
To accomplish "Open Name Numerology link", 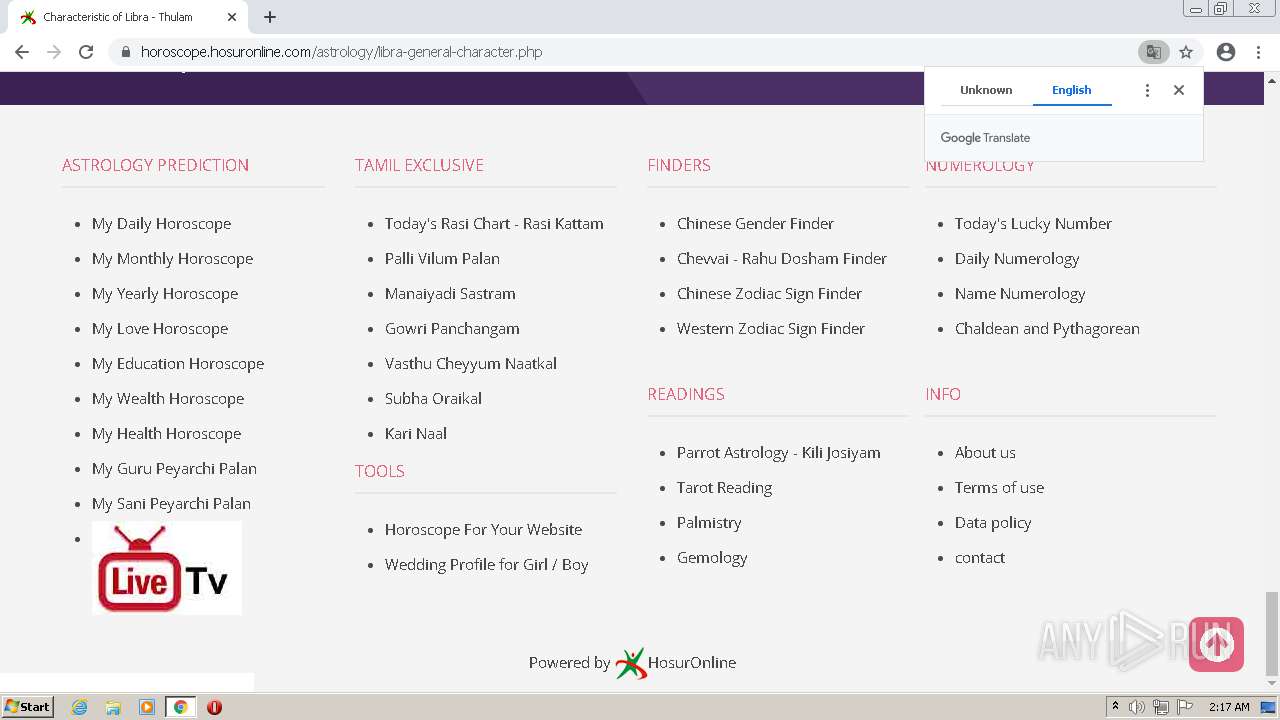I will click(1020, 294).
